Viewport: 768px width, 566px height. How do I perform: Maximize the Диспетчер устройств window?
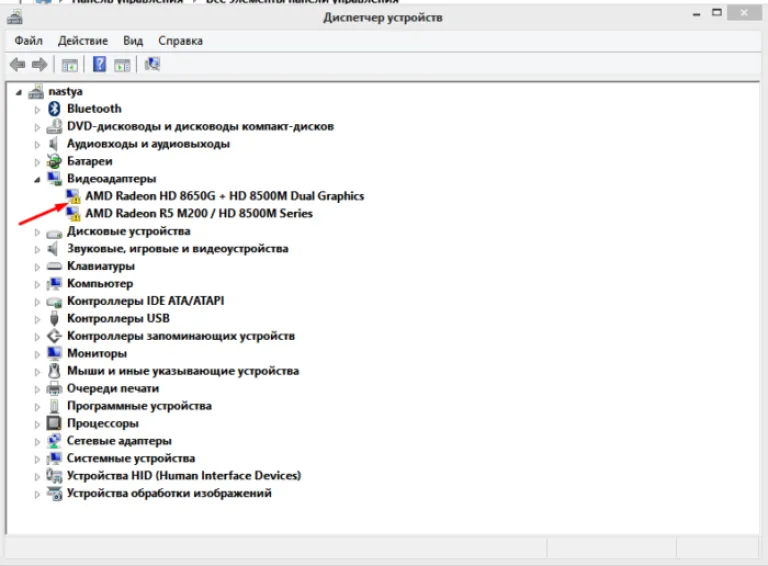pos(717,13)
